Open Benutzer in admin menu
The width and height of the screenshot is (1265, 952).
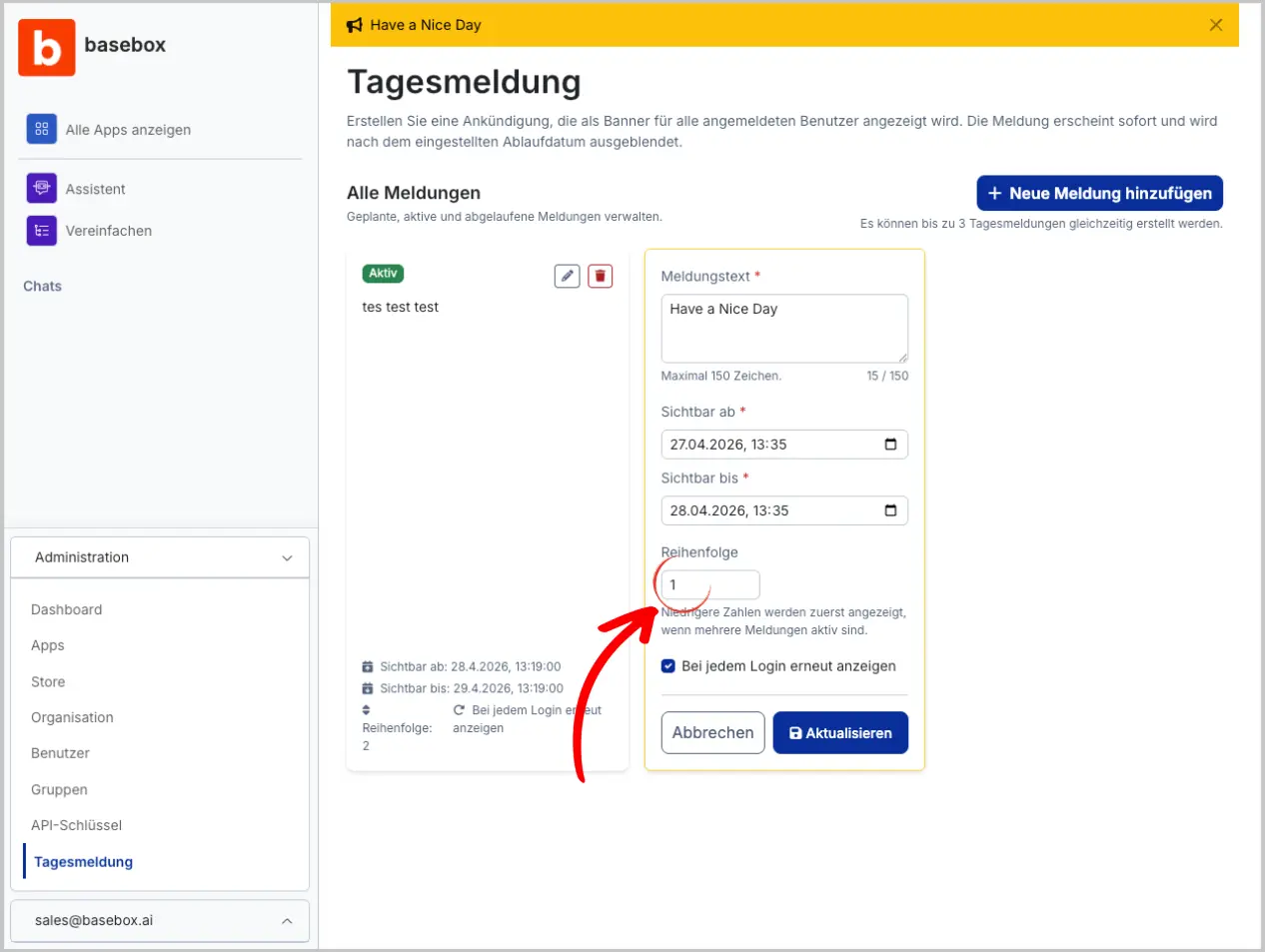[60, 753]
